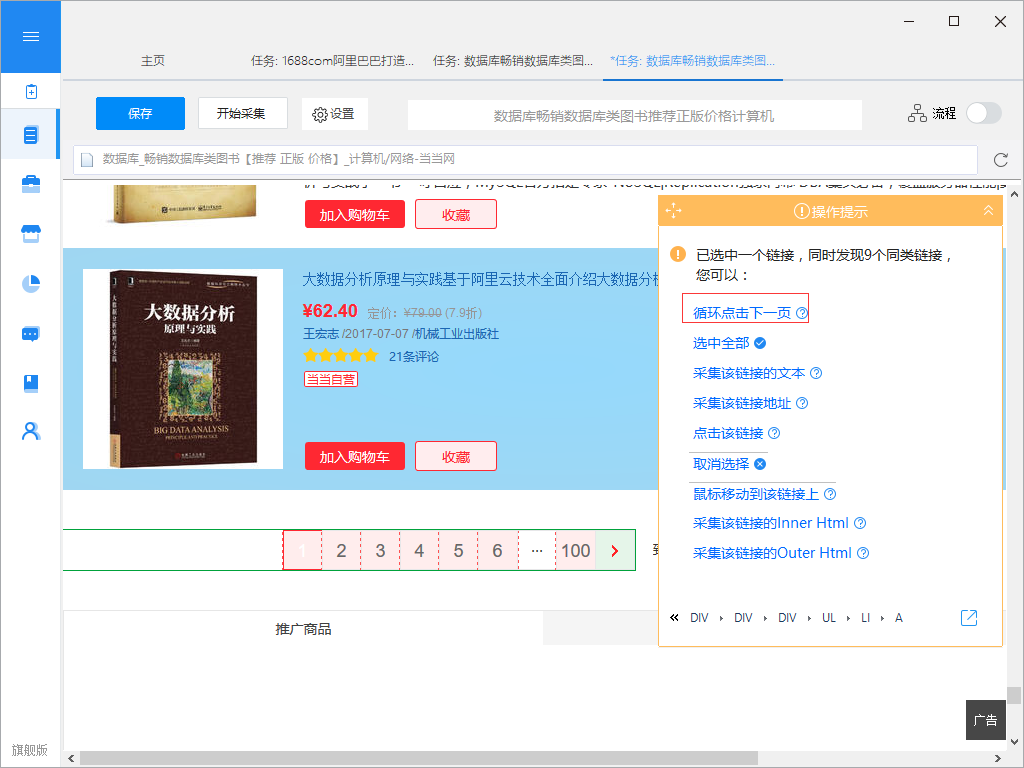Select the first DIV in the element path
This screenshot has height=768, width=1024.
click(699, 618)
